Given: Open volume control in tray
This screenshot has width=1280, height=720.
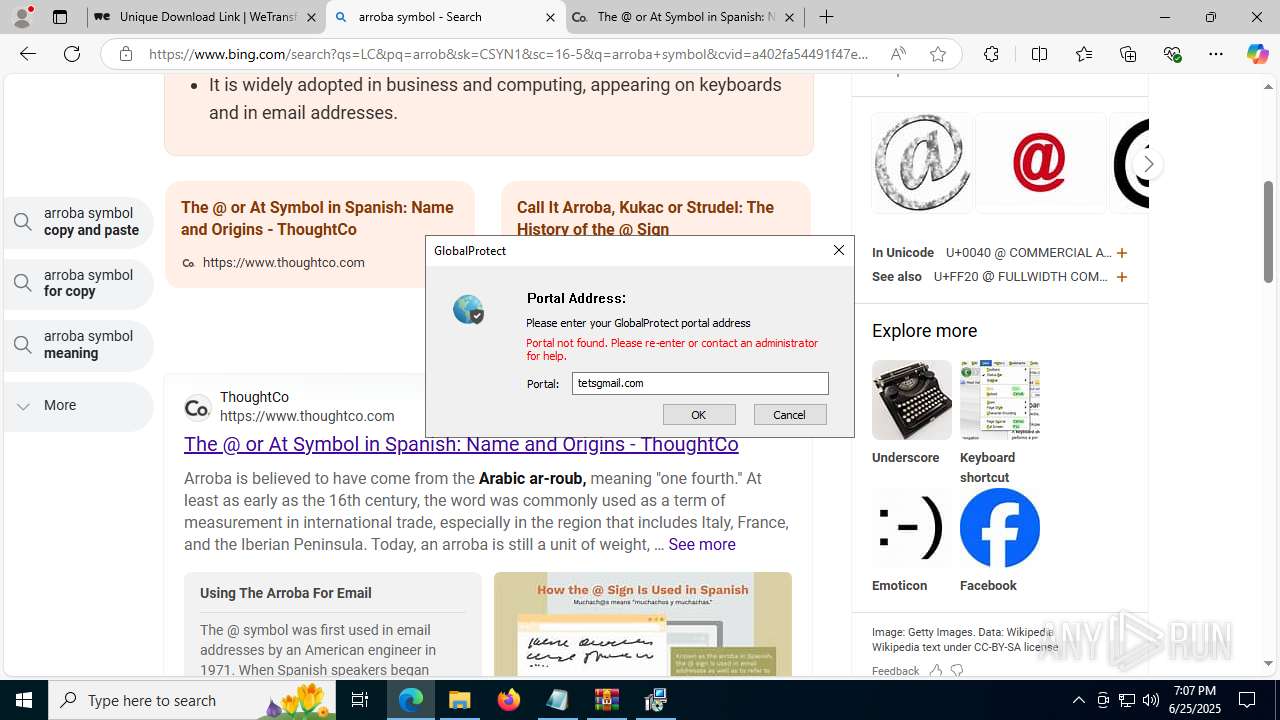Looking at the screenshot, I should pos(1151,700).
